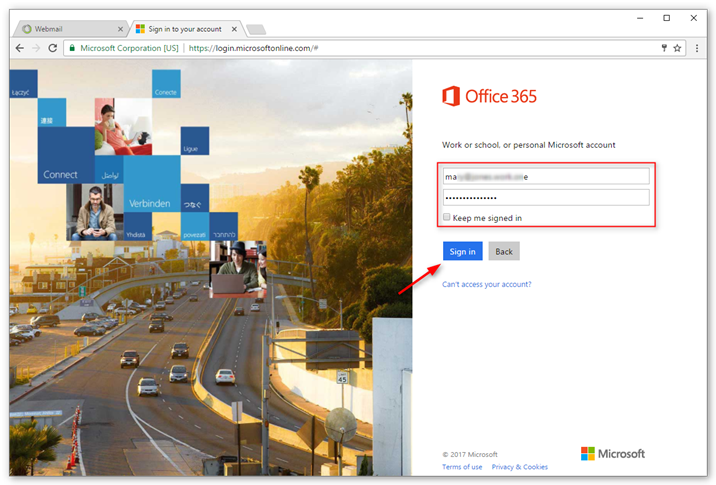Open Can't access your account link
Viewport: 716px width, 485px height.
click(487, 284)
